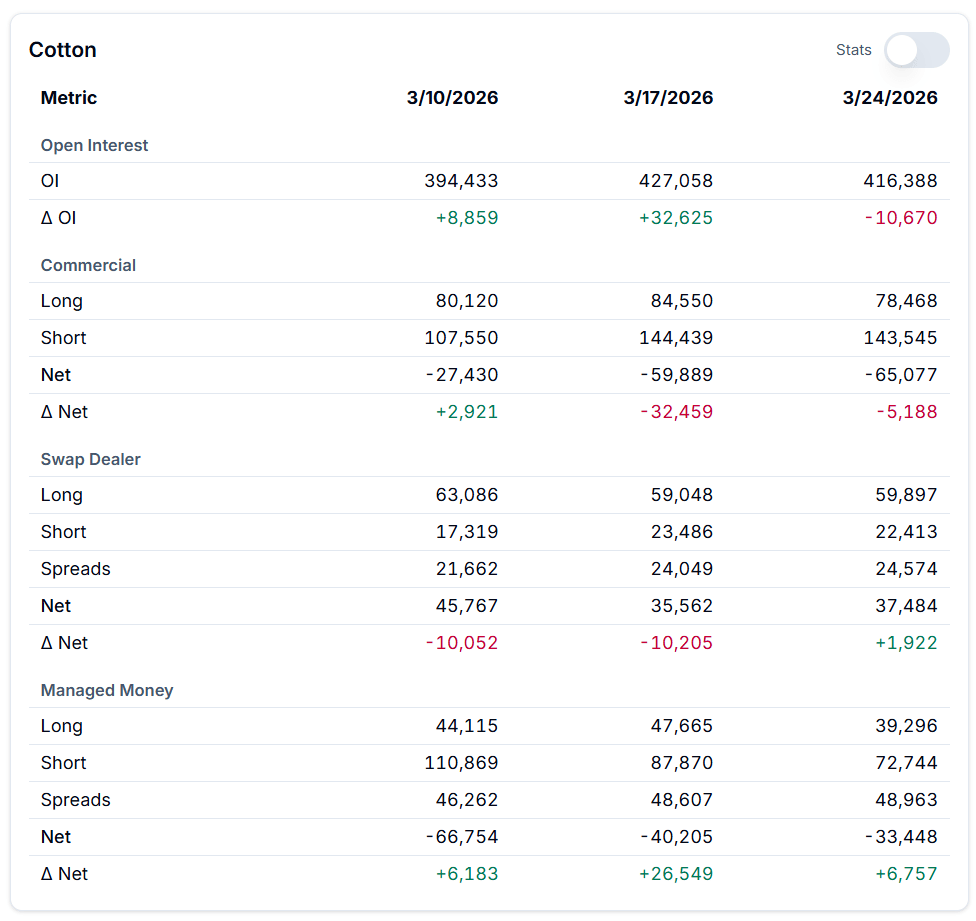Click the Commercial section heading
This screenshot has width=976, height=921.
pyautogui.click(x=88, y=265)
